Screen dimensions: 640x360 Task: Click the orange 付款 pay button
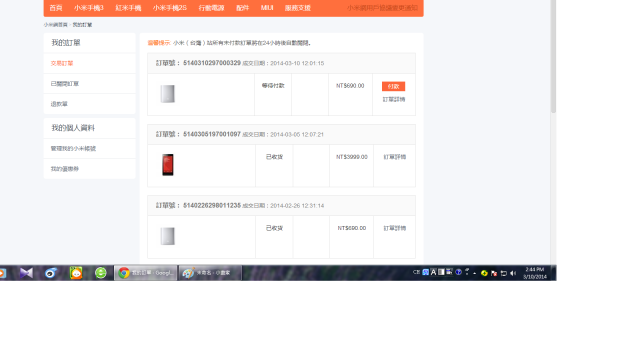coord(393,86)
